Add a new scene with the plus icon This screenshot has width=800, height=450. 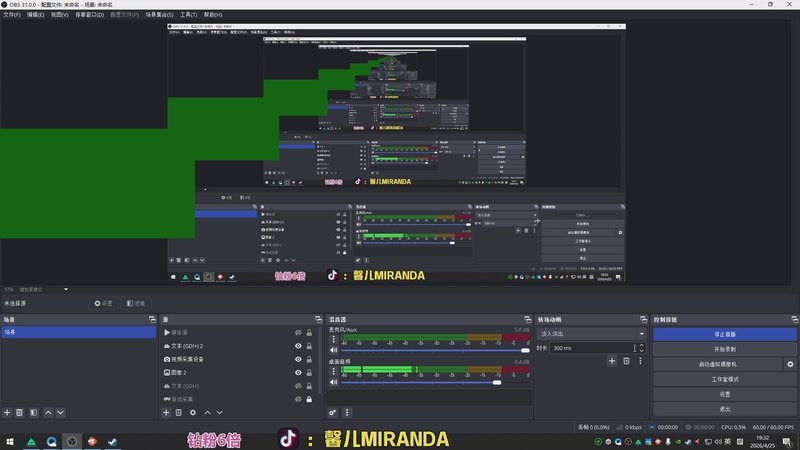click(x=7, y=412)
